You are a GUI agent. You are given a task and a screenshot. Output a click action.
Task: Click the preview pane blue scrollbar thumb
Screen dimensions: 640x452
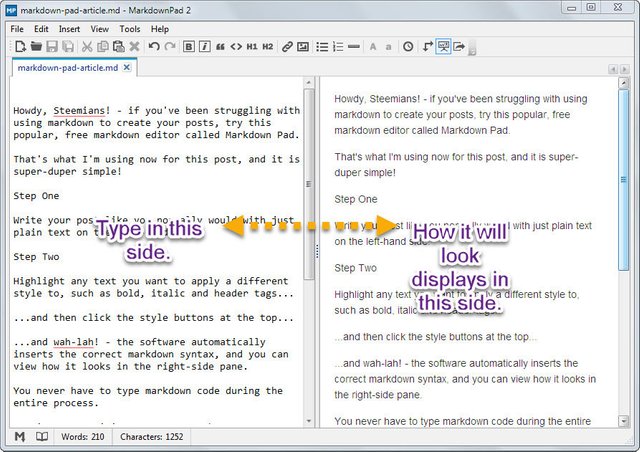click(623, 180)
